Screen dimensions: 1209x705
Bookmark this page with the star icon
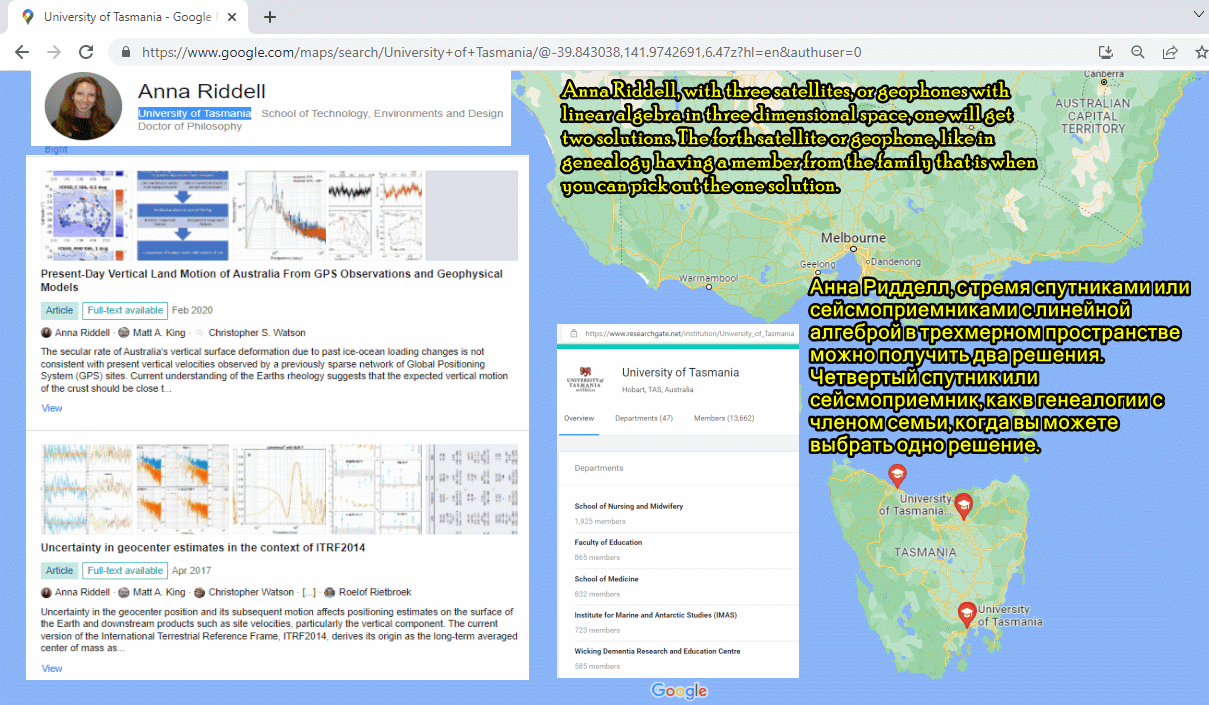[x=1201, y=52]
